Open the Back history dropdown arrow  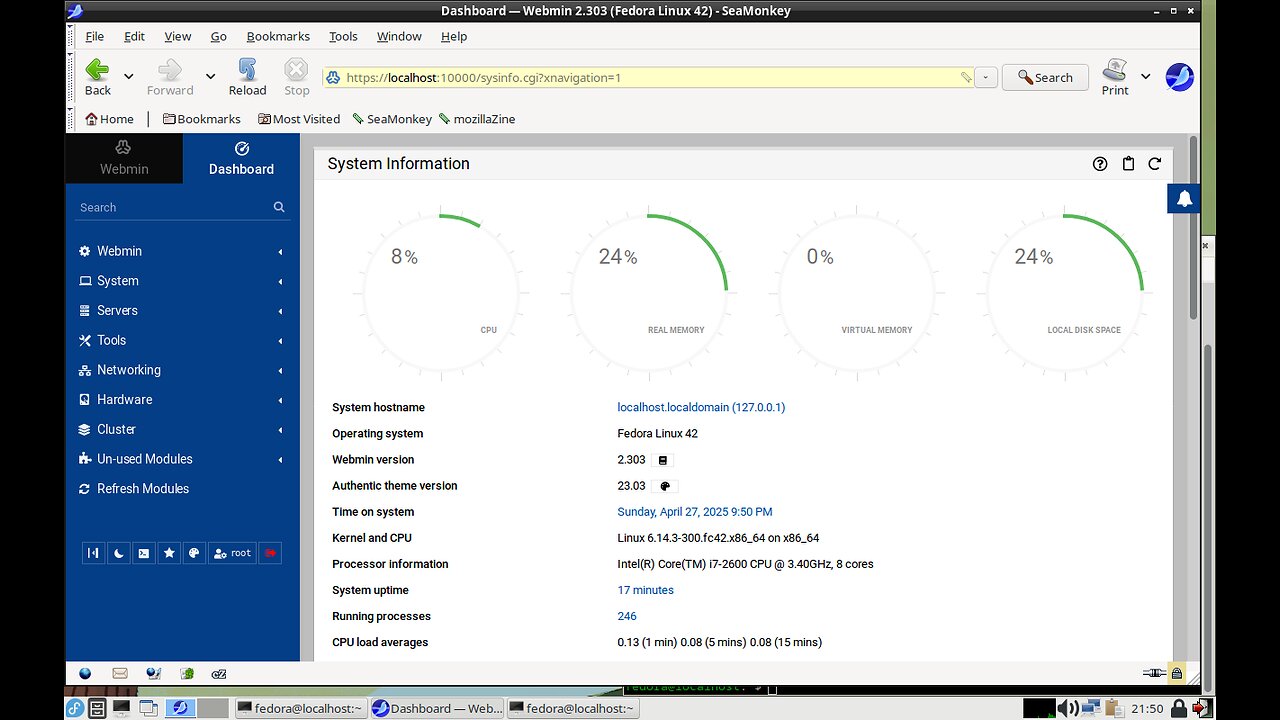[128, 76]
